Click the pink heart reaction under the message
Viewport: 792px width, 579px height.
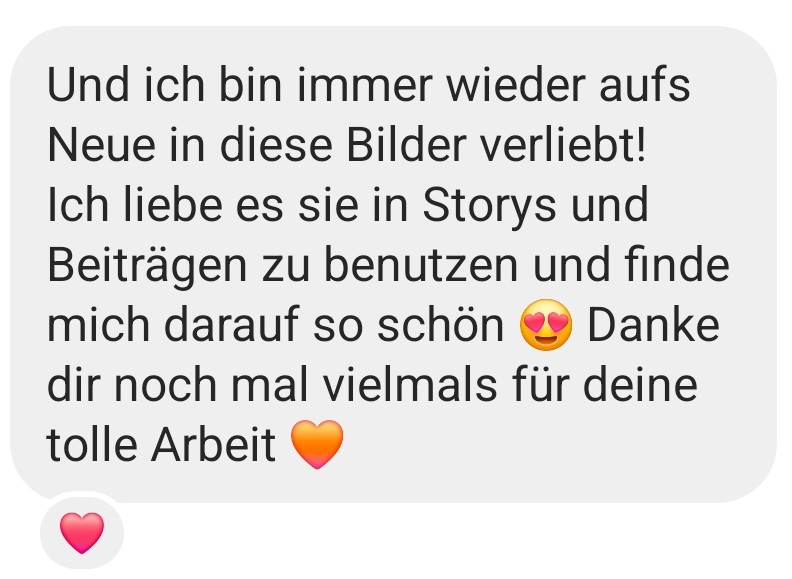coord(82,533)
